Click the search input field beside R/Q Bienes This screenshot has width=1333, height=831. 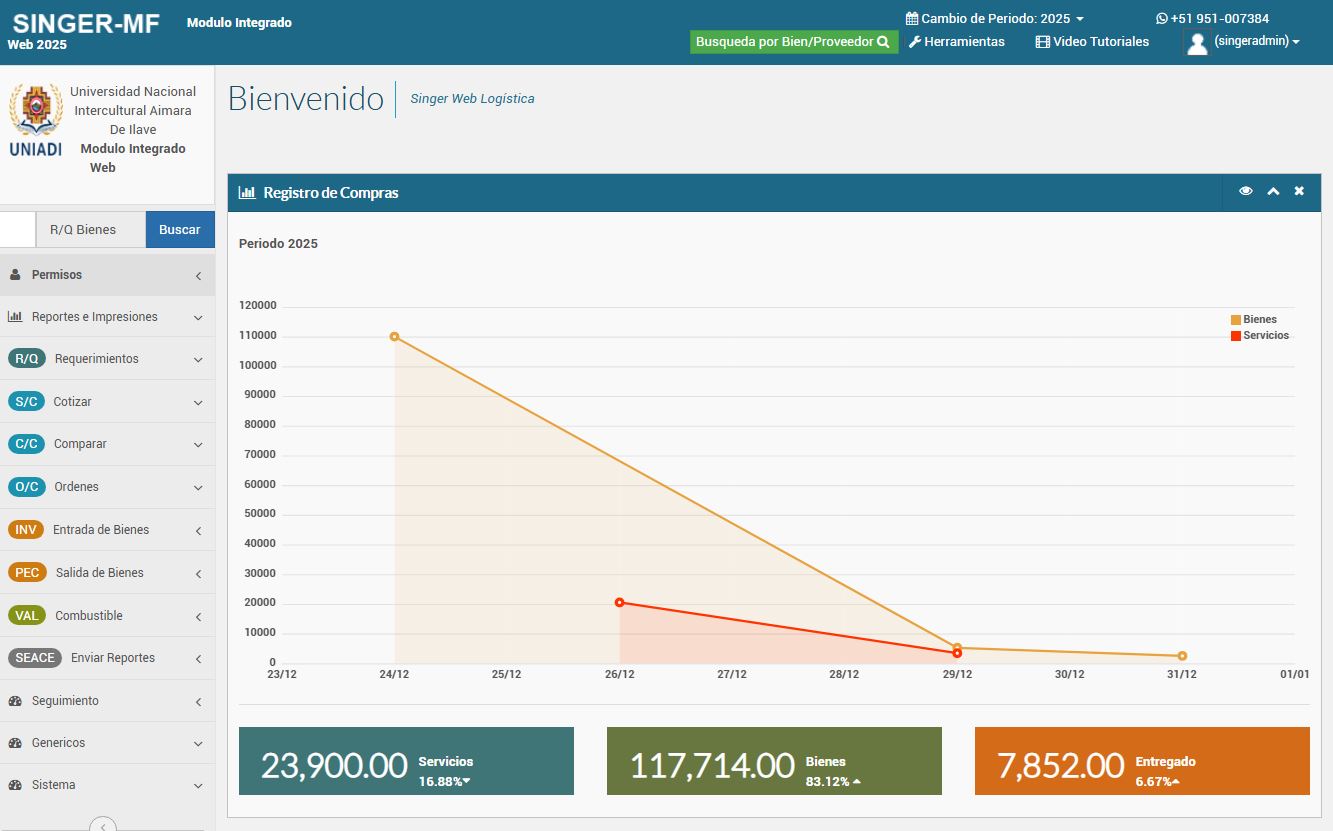pyautogui.click(x=17, y=229)
